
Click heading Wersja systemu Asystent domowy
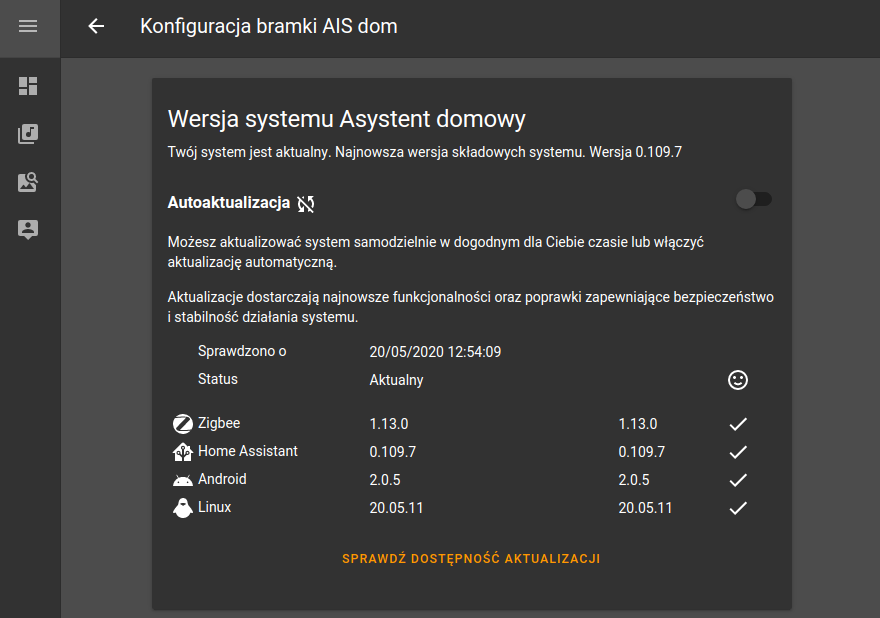point(347,119)
